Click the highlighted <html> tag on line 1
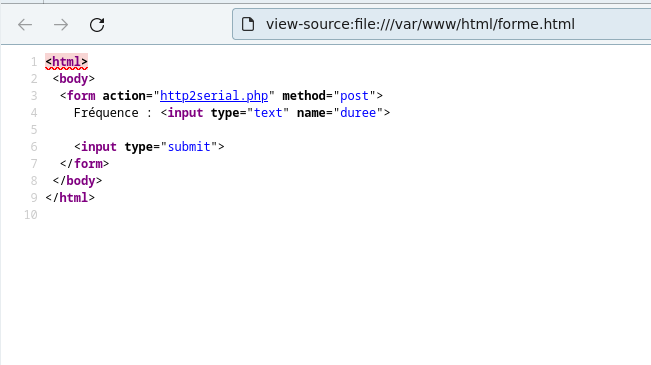Screen dimensions: 651x365 [x=66, y=62]
